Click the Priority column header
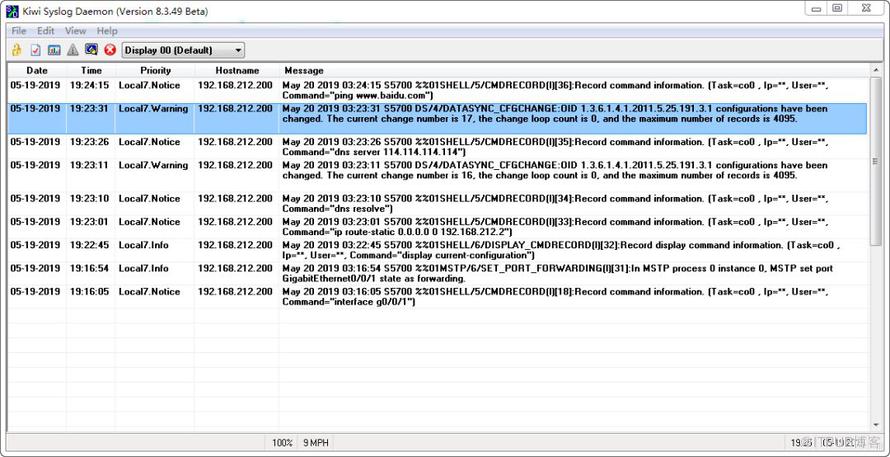The image size is (890, 457). coord(156,70)
